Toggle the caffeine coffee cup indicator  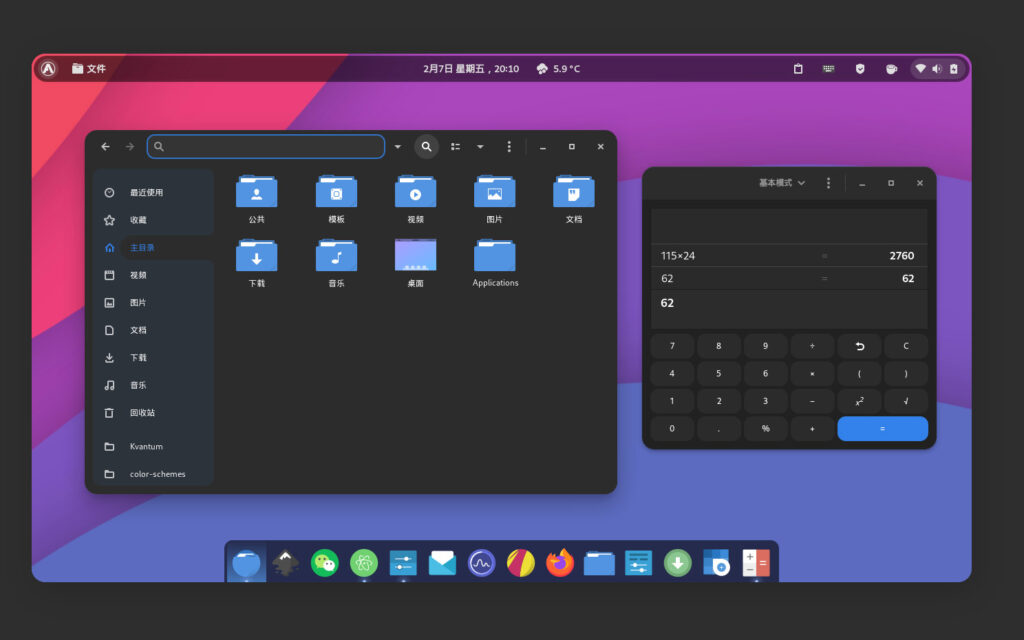891,69
